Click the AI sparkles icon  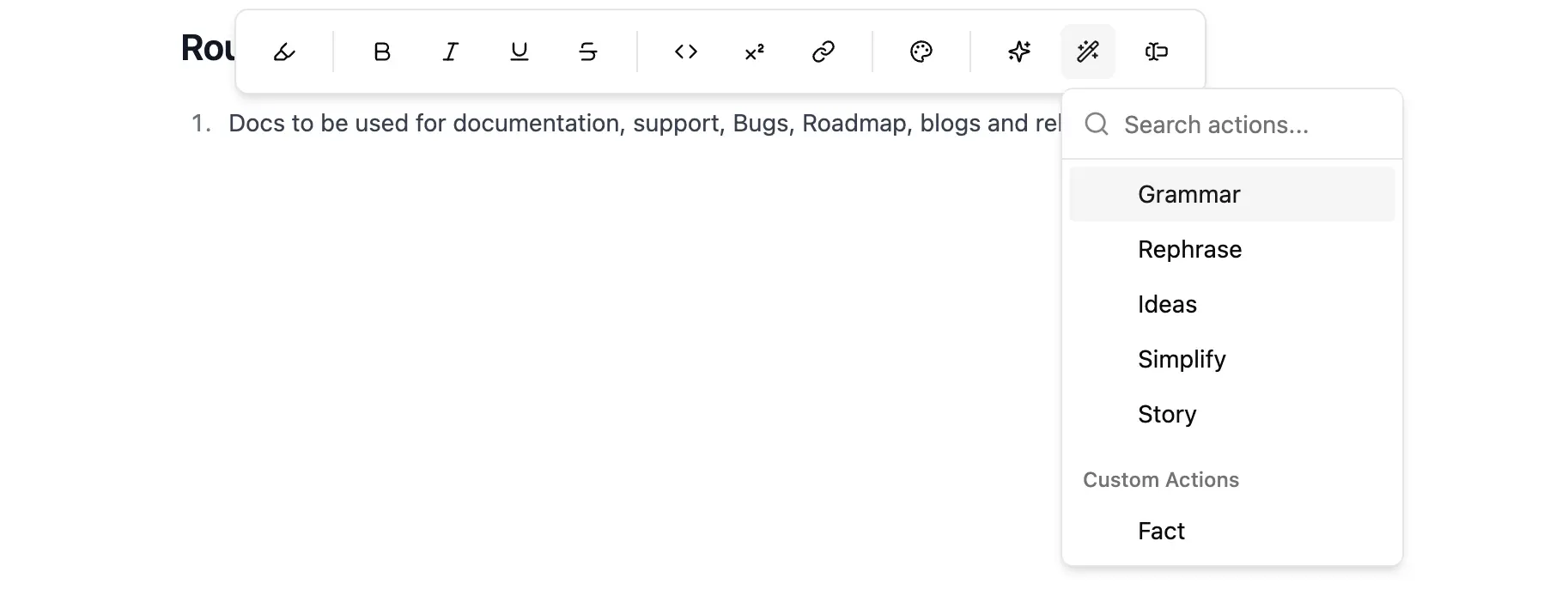click(1019, 52)
